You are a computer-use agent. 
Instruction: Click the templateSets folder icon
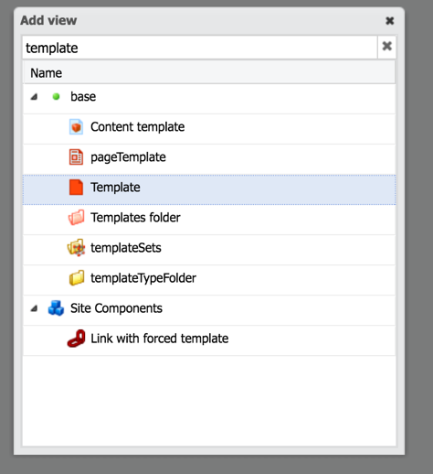pyautogui.click(x=76, y=248)
